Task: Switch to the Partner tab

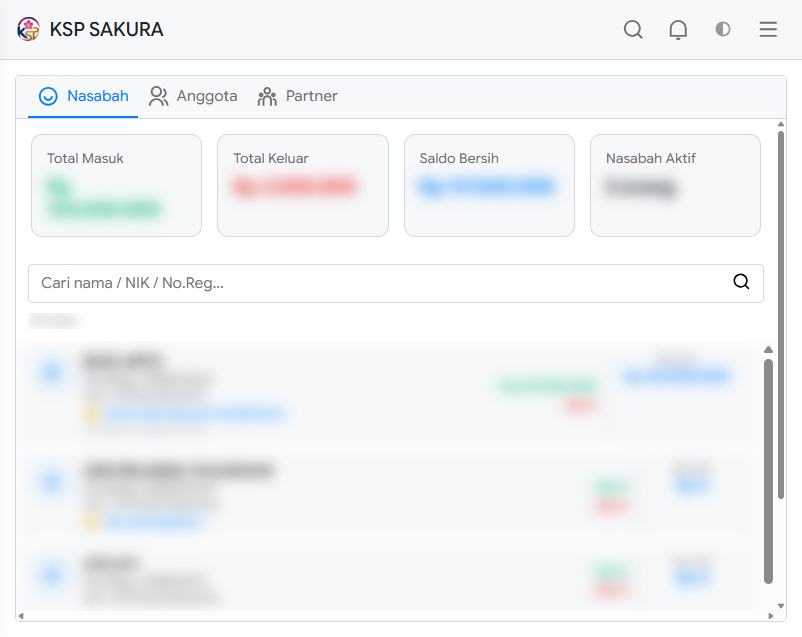Action: [297, 96]
